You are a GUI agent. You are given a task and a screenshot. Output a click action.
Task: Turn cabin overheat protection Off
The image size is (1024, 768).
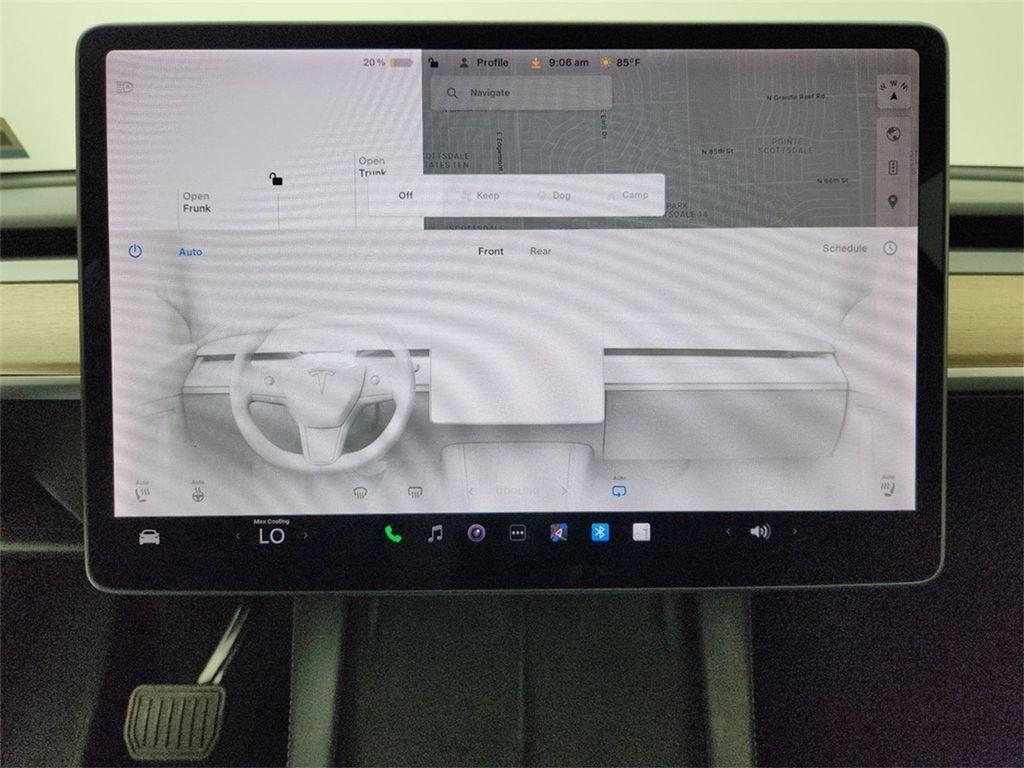[406, 195]
